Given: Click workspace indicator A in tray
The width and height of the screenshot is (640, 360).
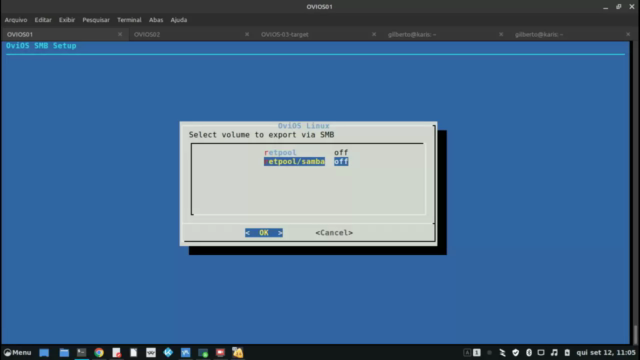Looking at the screenshot, I should [467, 353].
